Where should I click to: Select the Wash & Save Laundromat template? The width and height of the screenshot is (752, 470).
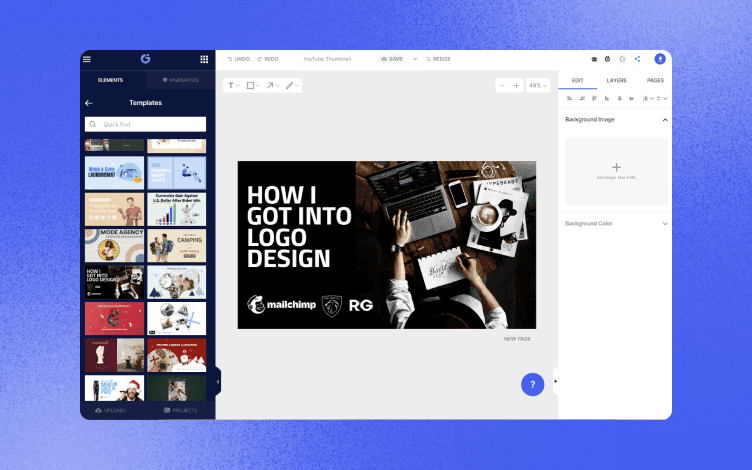coord(114,173)
